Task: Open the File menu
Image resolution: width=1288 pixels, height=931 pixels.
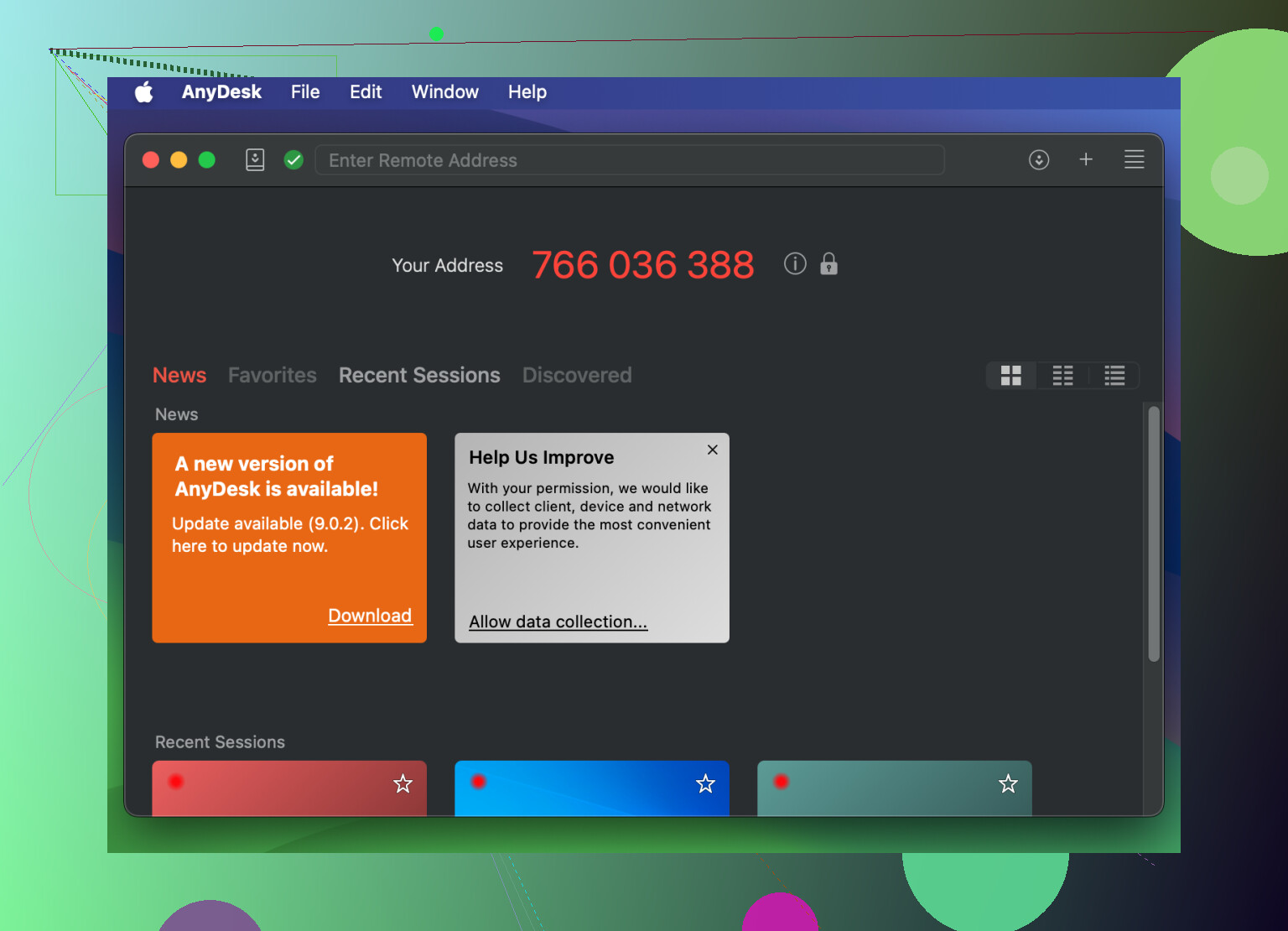Action: click(x=305, y=92)
